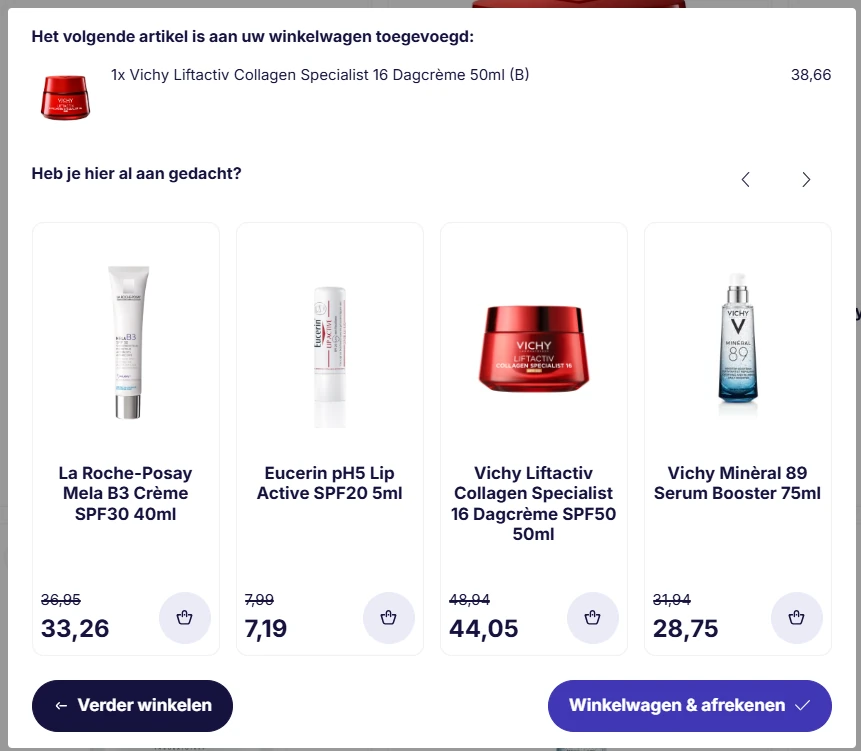Open La Roche-Posay Mela B3 product image
This screenshot has width=861, height=751.
(127, 343)
